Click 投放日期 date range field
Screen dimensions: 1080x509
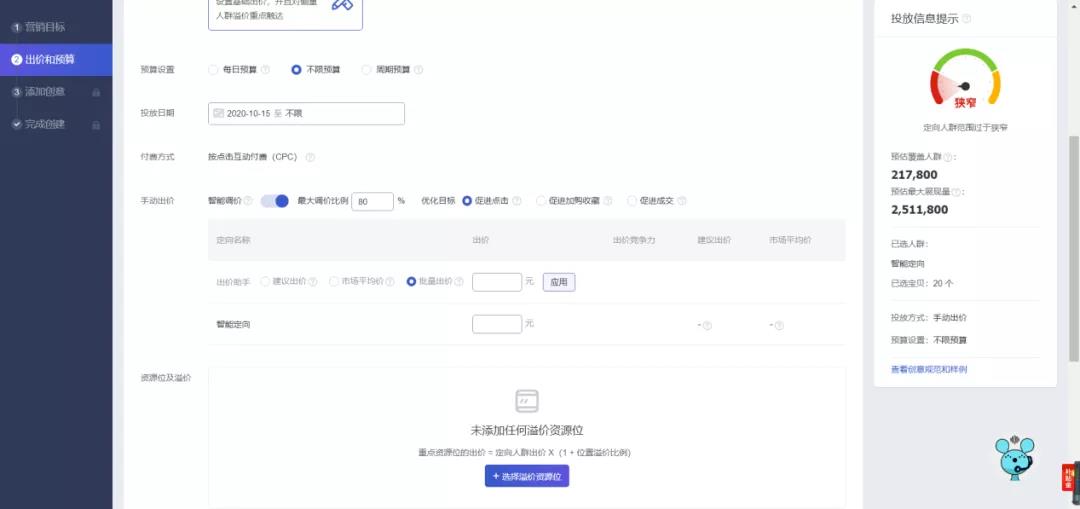tap(306, 114)
